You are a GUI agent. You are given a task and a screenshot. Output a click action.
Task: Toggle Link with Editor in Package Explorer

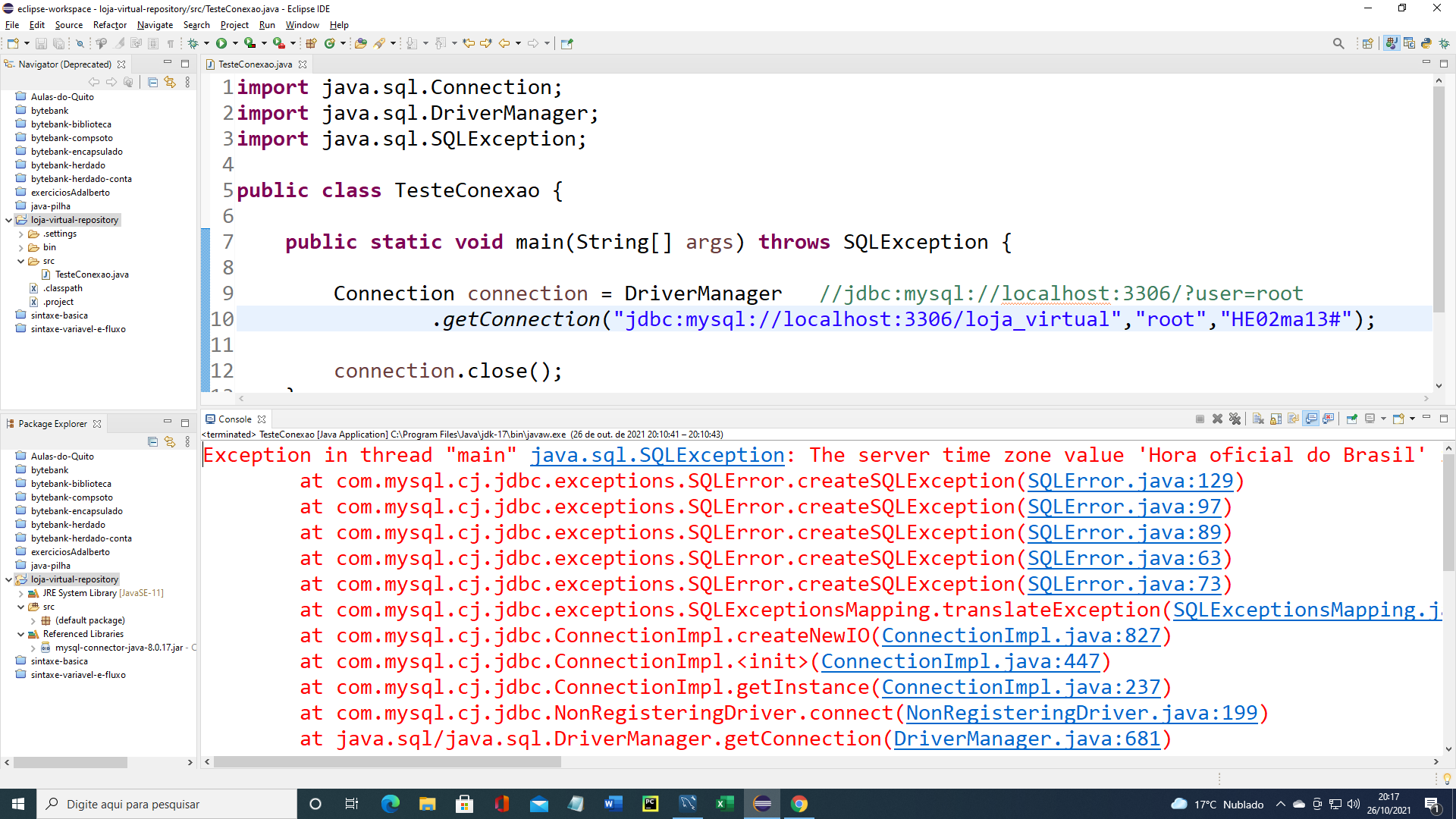pos(170,441)
